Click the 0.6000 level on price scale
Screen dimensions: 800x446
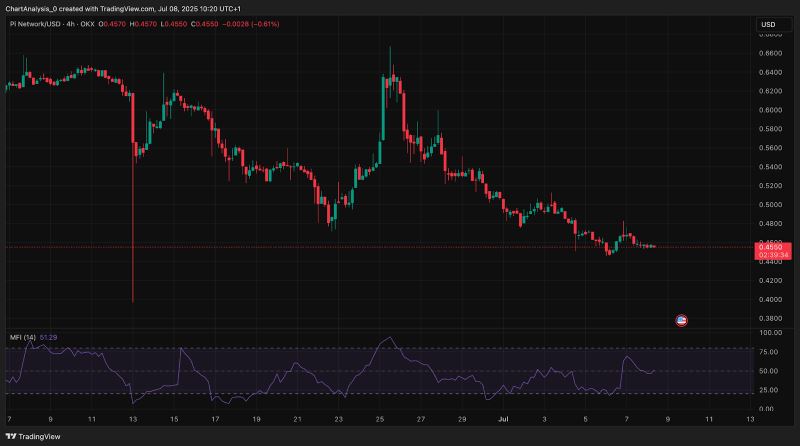pos(772,110)
